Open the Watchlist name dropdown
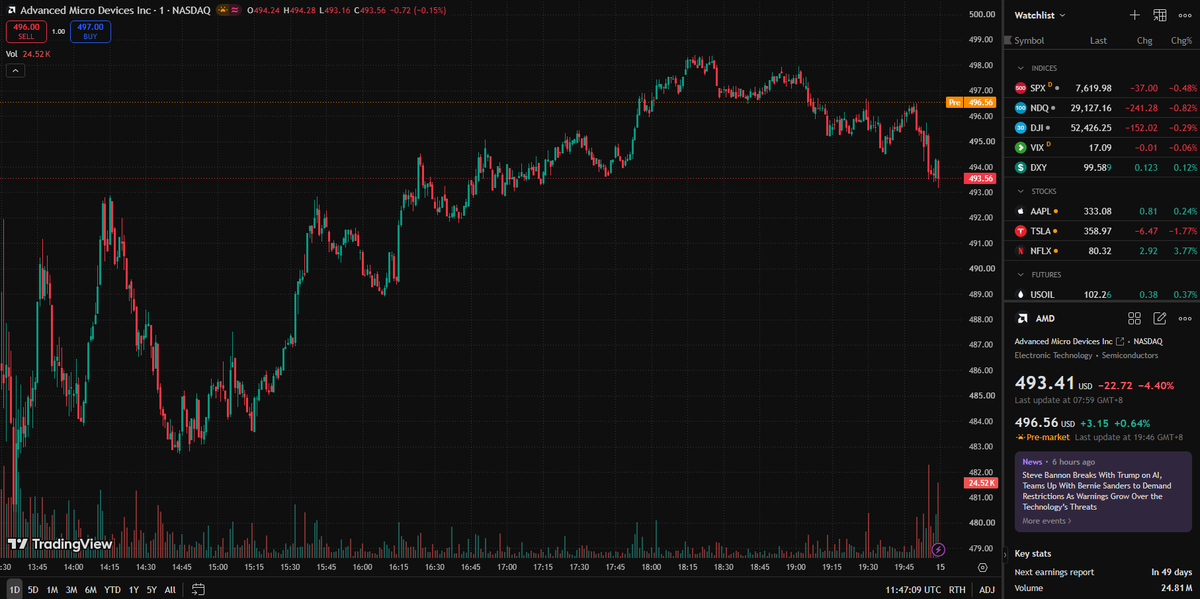 (1040, 15)
